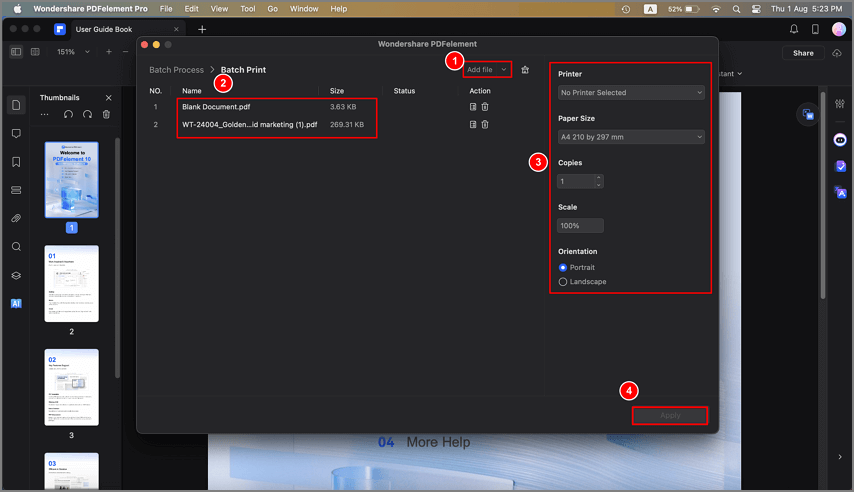Viewport: 854px width, 492px height.
Task: Expand the right panel chevron
Action: [x=840, y=457]
